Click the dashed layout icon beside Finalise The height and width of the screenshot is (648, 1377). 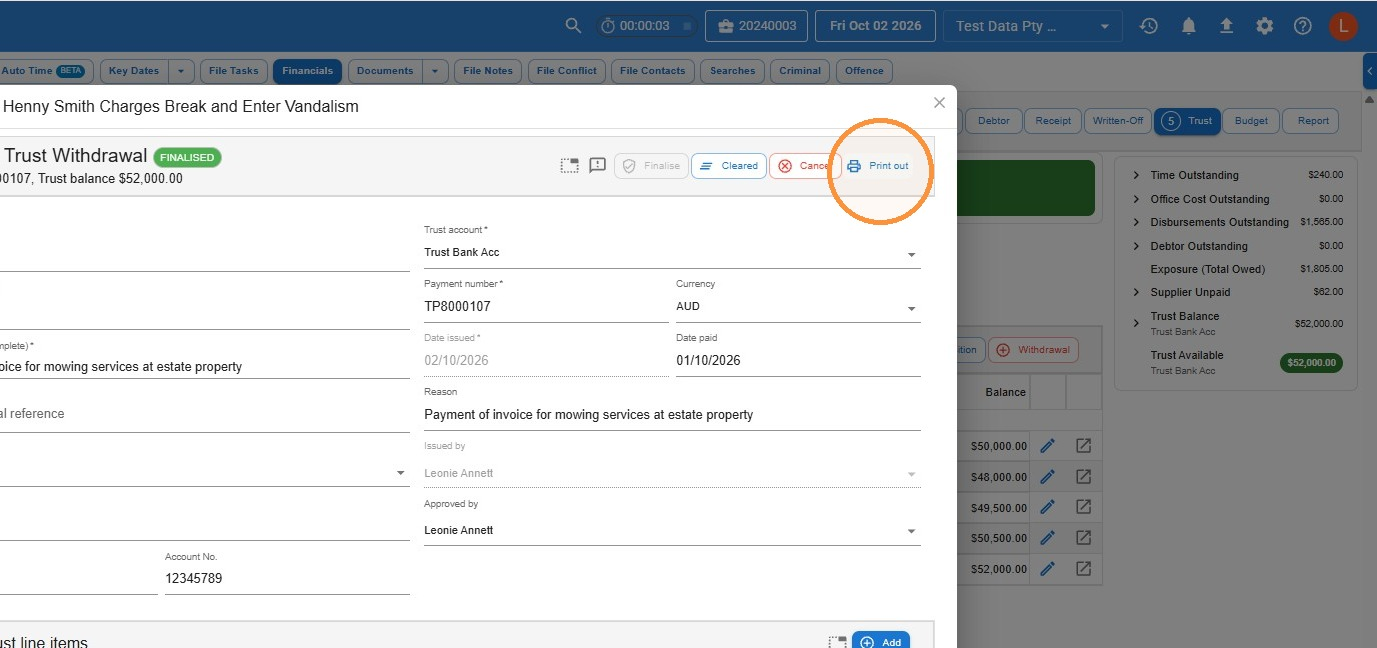(x=569, y=166)
